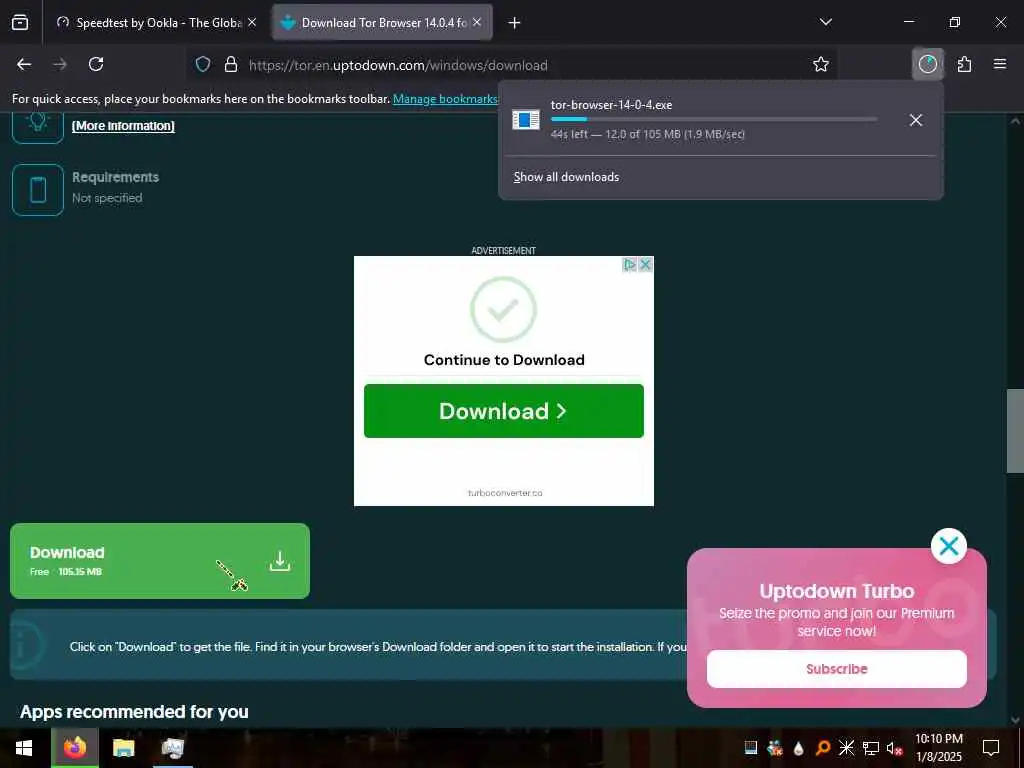Expand the list all tabs dropdown
This screenshot has width=1024, height=768.
[x=826, y=22]
